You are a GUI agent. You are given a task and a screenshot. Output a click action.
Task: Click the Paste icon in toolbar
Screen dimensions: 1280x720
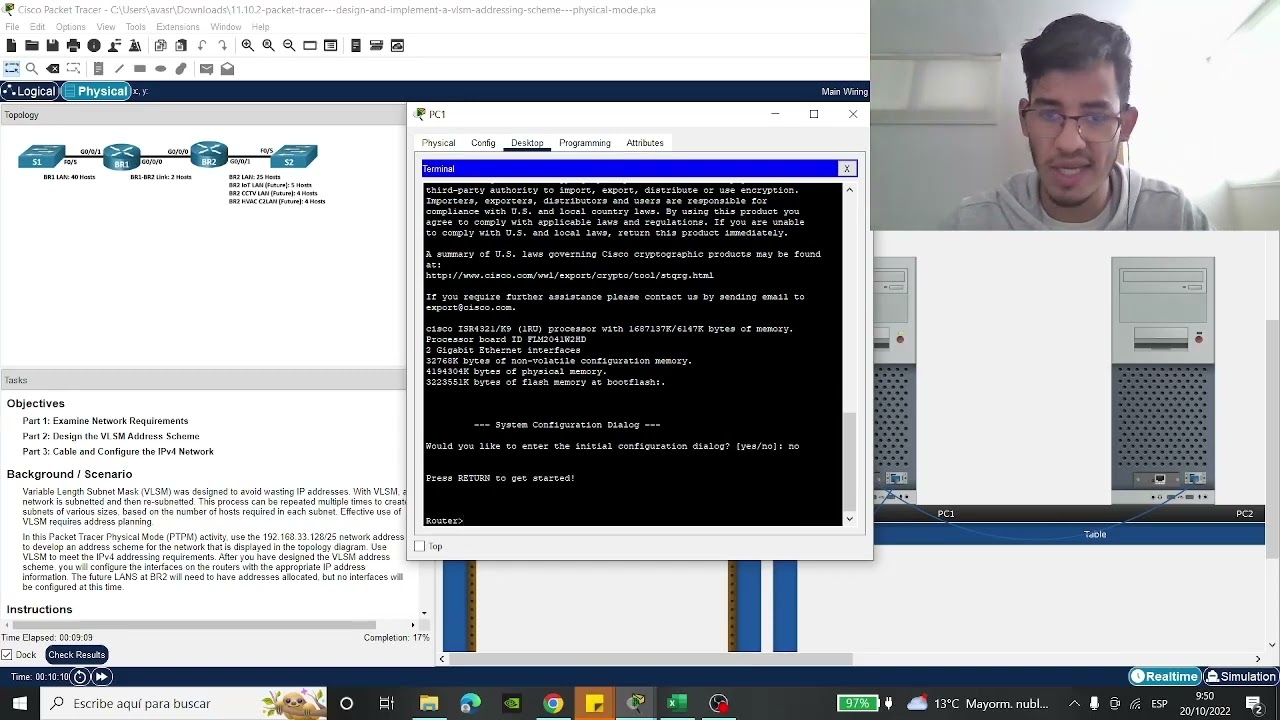coord(181,45)
